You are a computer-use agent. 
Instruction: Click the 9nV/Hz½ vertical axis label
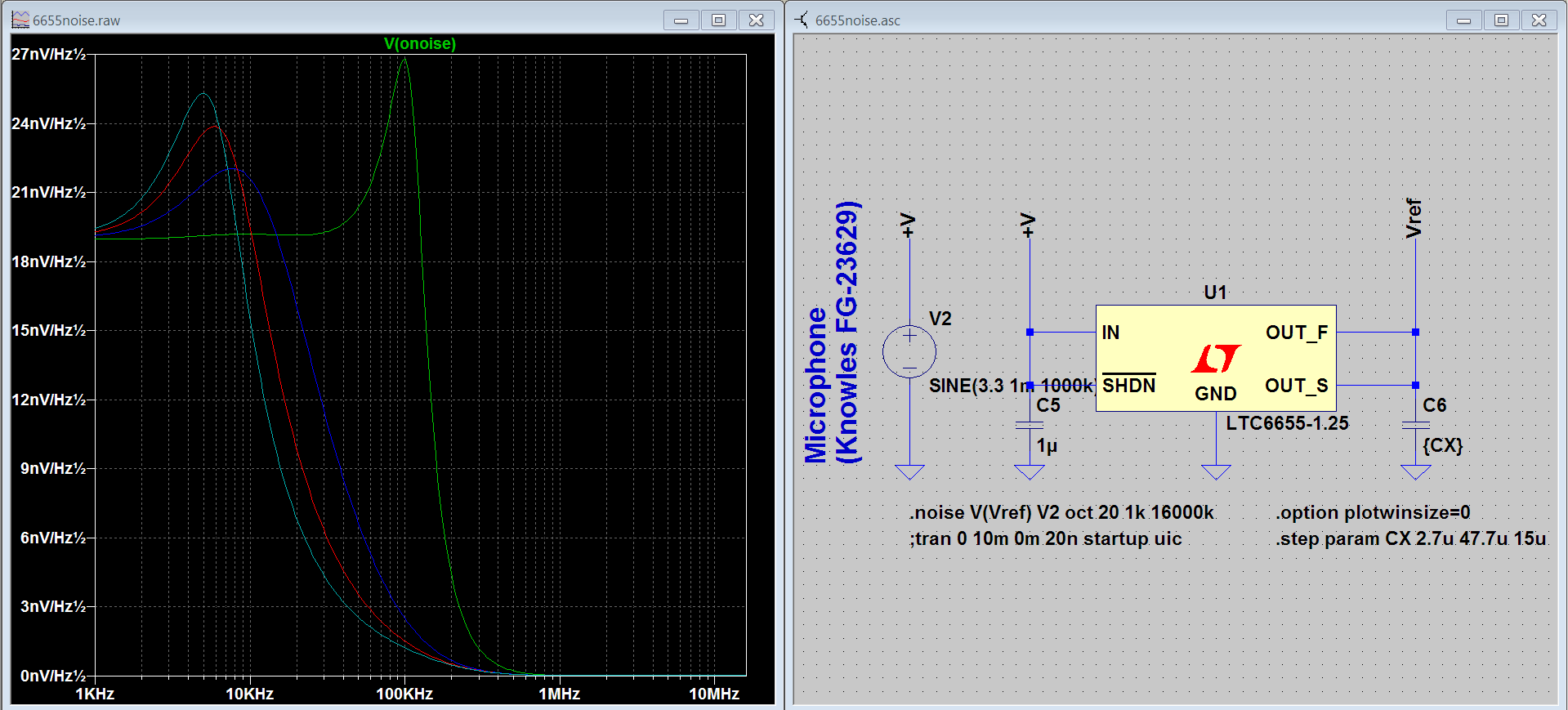(x=53, y=468)
